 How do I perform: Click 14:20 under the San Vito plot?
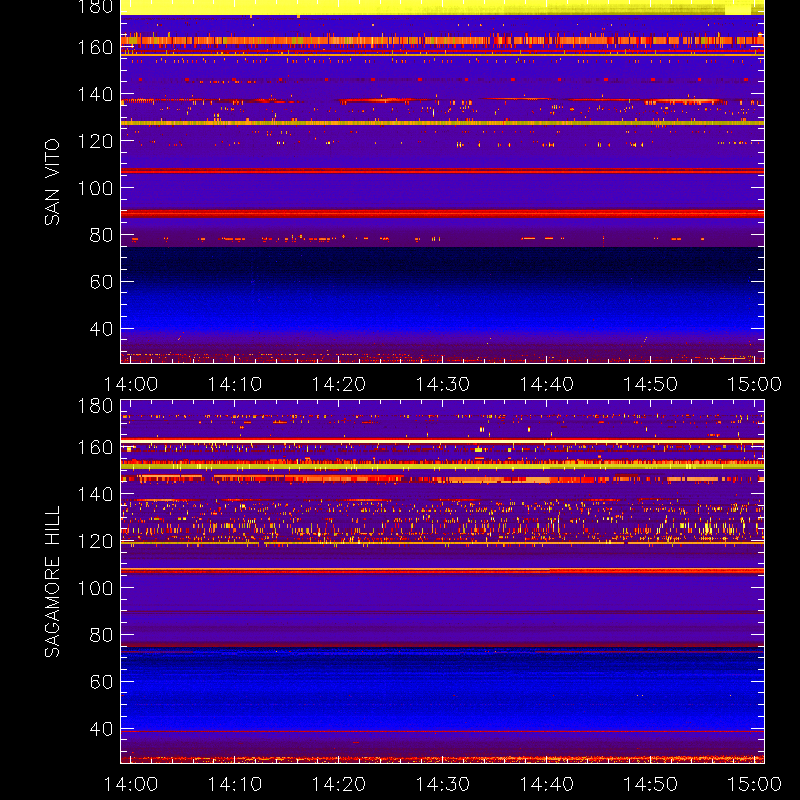point(339,384)
